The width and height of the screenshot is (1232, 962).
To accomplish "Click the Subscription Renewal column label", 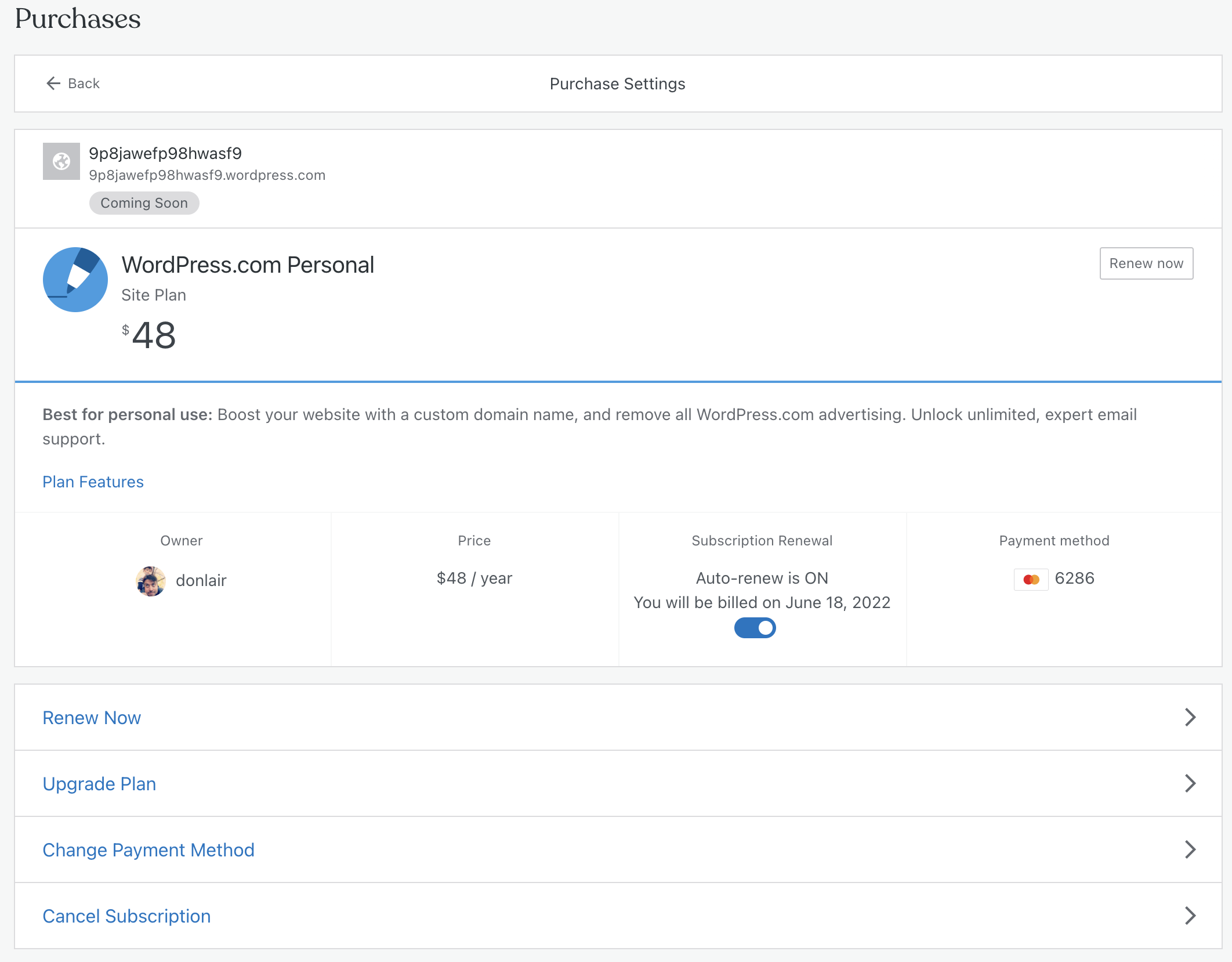I will click(x=762, y=541).
